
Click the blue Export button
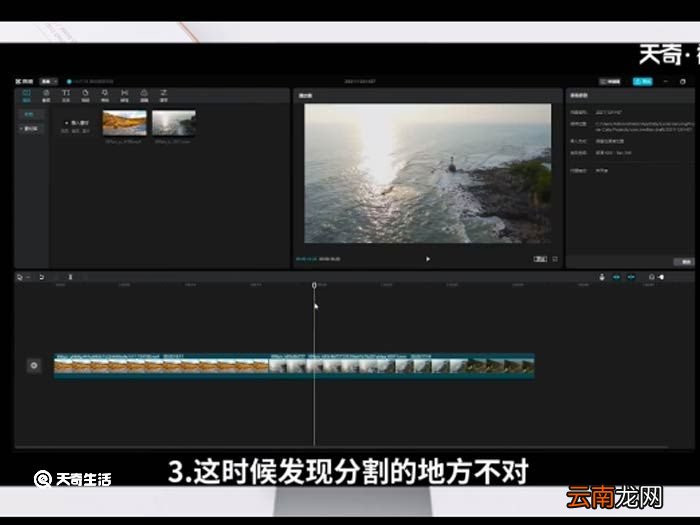(x=642, y=81)
